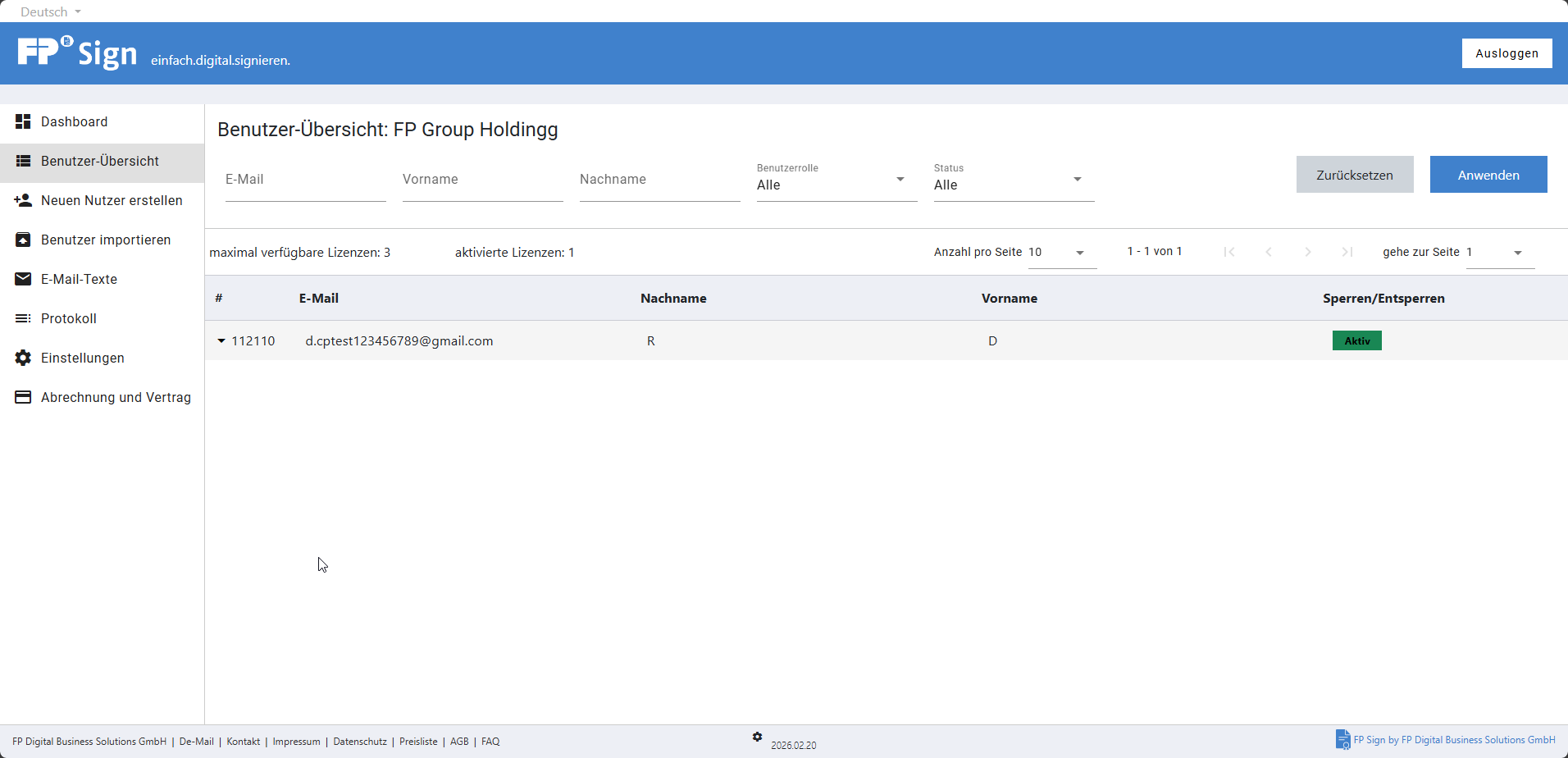The height and width of the screenshot is (758, 1568).
Task: Click the Einstellungen gear icon
Action: point(23,358)
